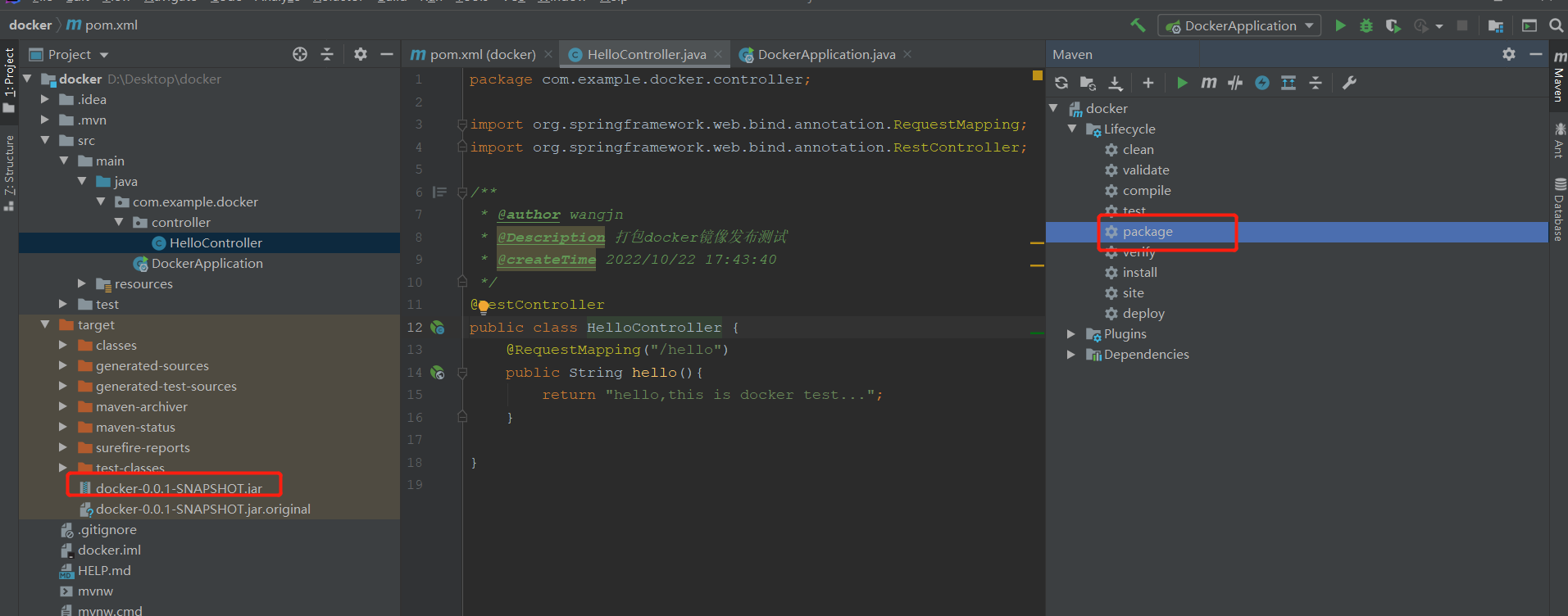Screen dimensions: 1568x616
Task: Open Search Everywhere magnifier
Action: pyautogui.click(x=1557, y=25)
